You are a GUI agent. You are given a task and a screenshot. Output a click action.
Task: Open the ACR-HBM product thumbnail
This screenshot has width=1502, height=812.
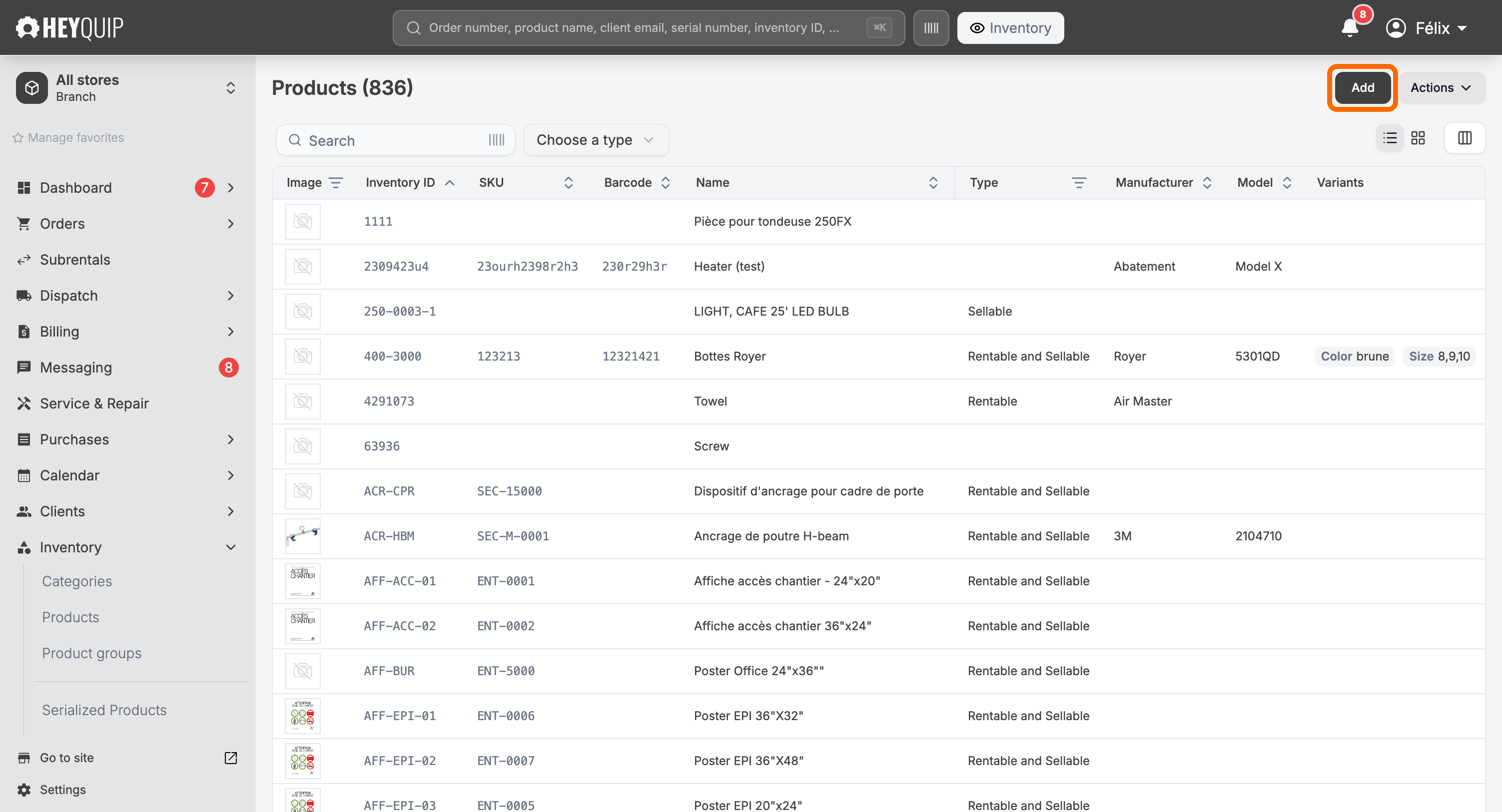(303, 536)
